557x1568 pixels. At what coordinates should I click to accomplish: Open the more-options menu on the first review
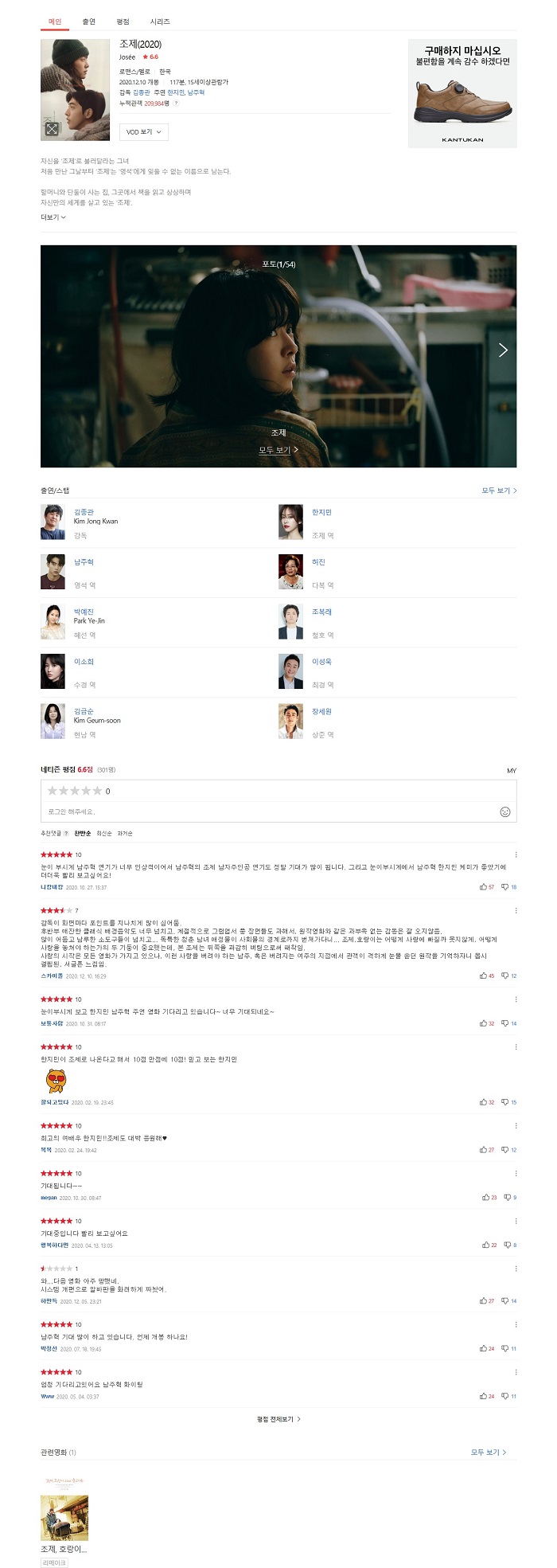pyautogui.click(x=516, y=854)
